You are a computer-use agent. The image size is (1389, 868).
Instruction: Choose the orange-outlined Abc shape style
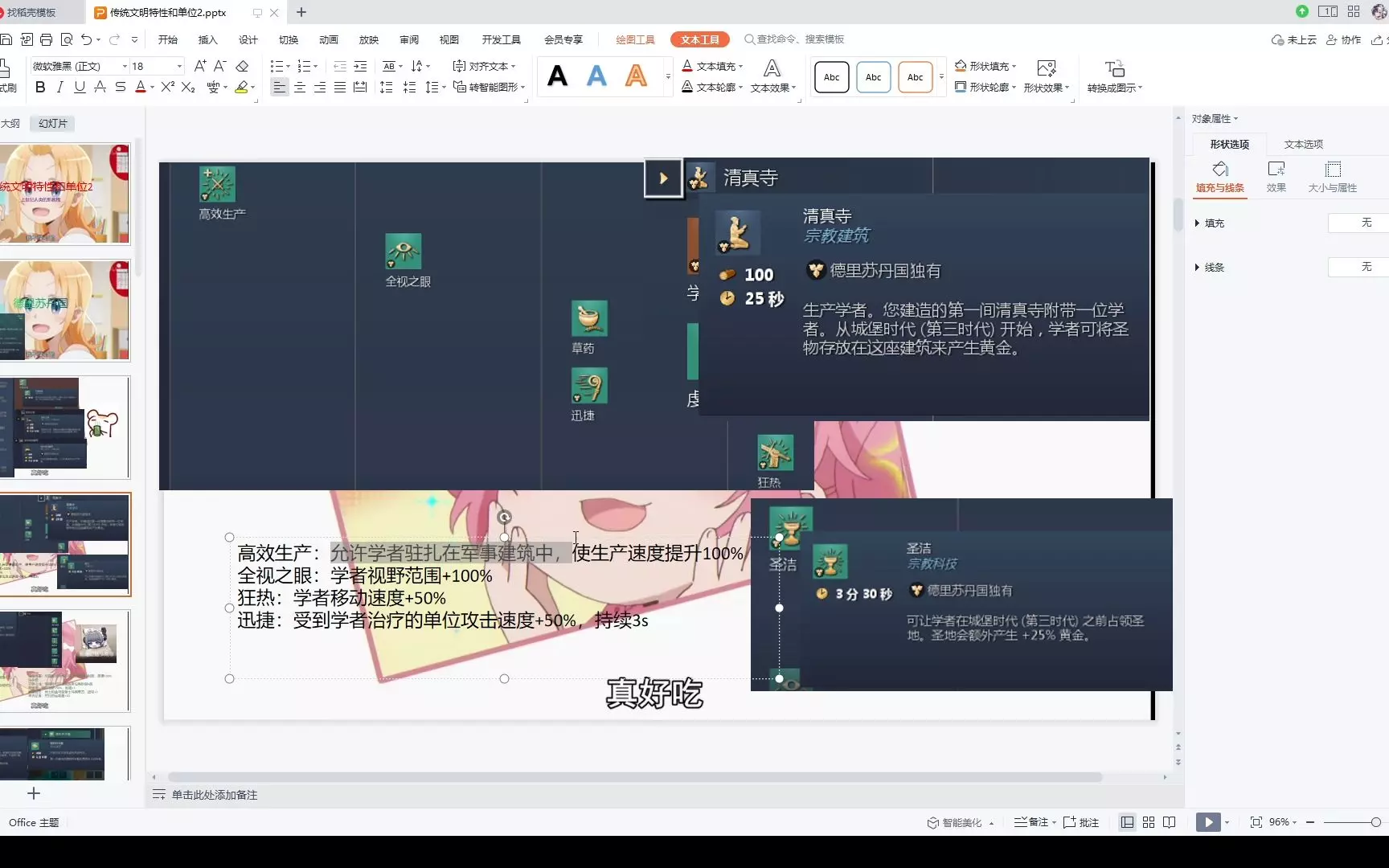point(916,77)
